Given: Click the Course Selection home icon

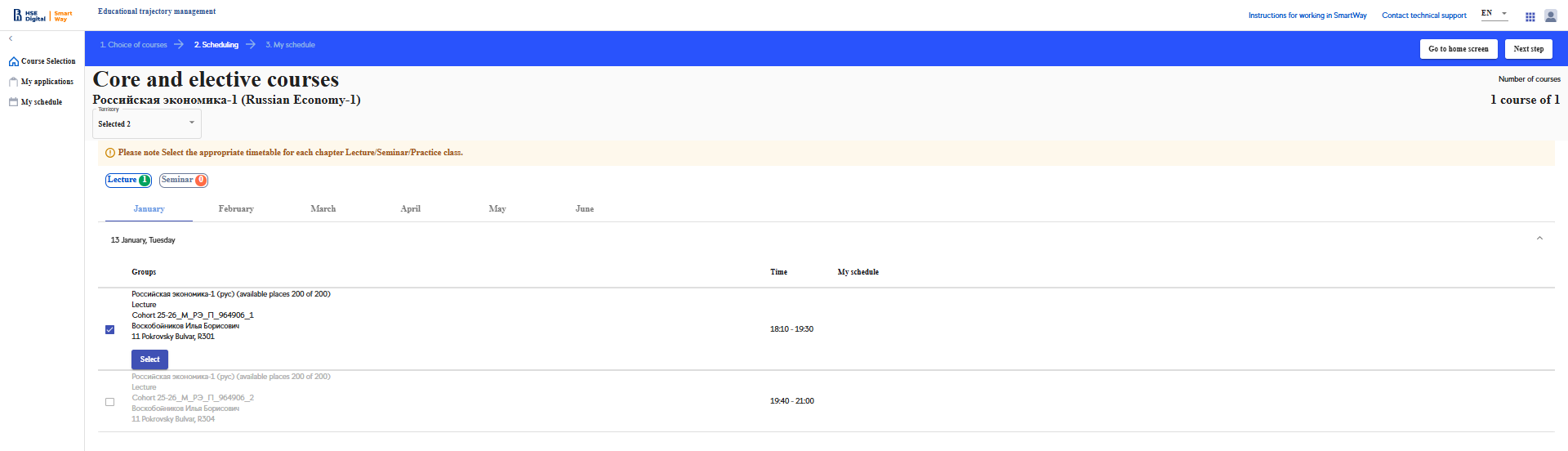Looking at the screenshot, I should coord(13,61).
